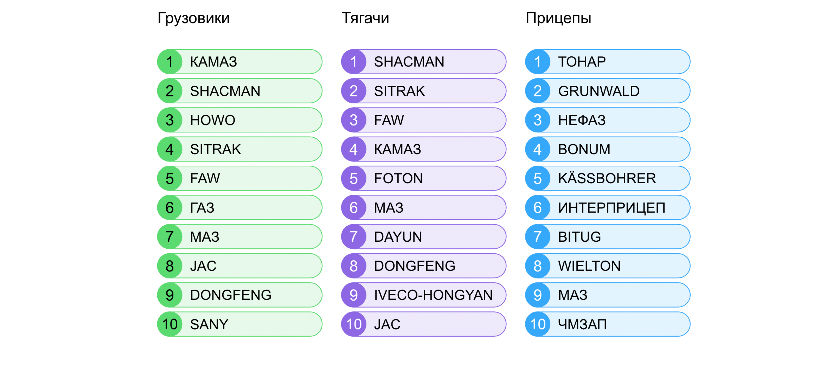Click the green number 6 badge beside ГАЗ
The width and height of the screenshot is (838, 371).
pos(169,207)
